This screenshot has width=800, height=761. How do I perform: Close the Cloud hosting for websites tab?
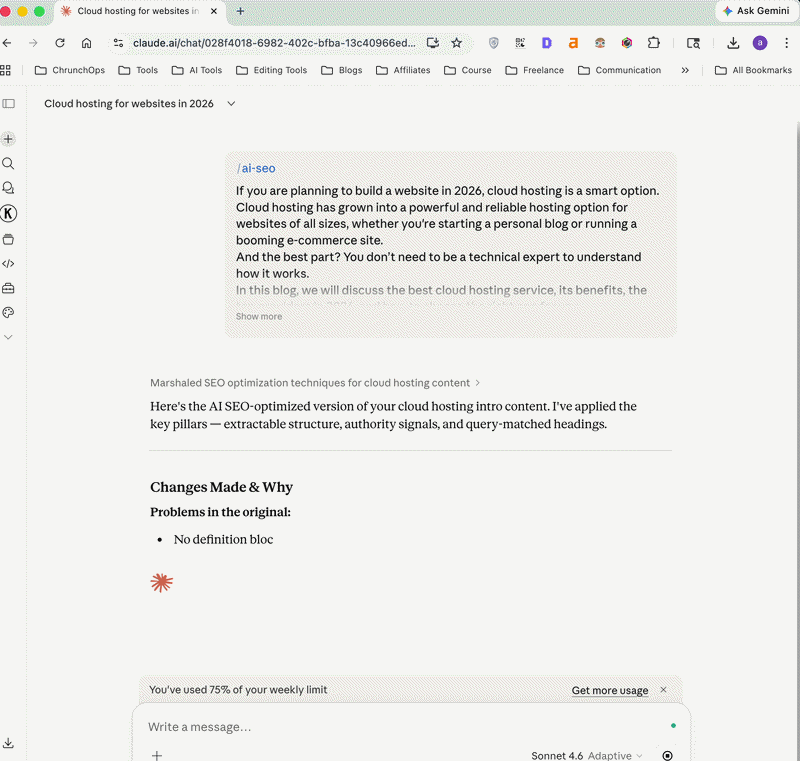tap(214, 11)
